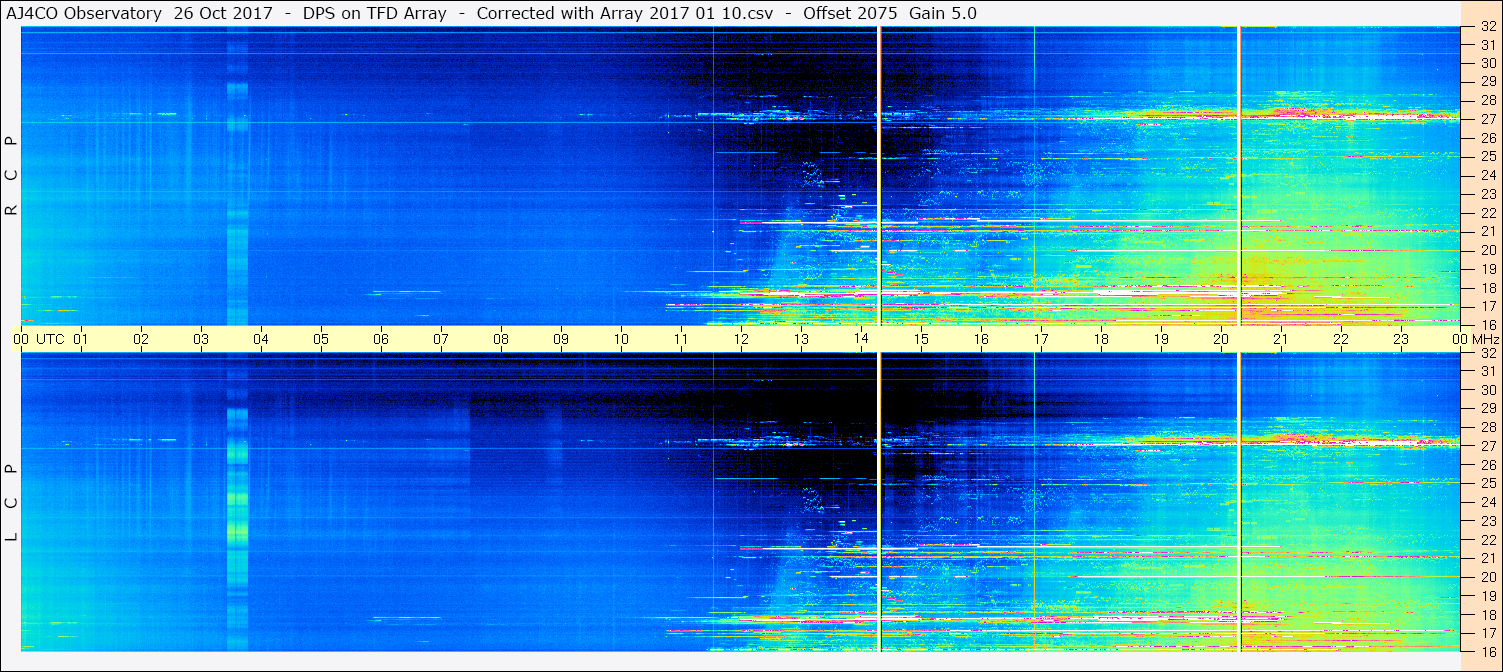Click the 32 MHz tick of LCP panel
The height and width of the screenshot is (672, 1503).
click(x=1487, y=353)
